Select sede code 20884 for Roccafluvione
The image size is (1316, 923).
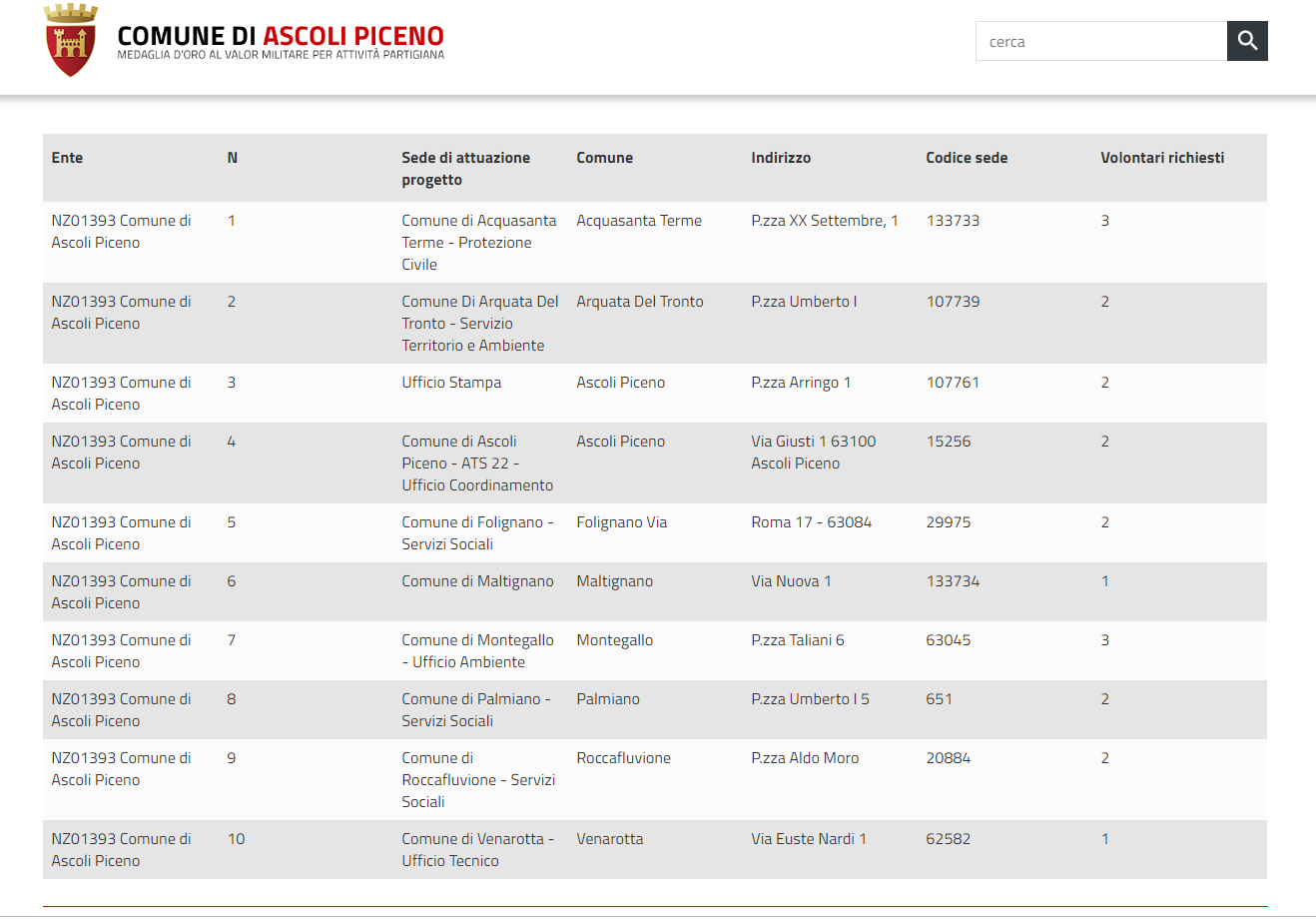tap(948, 758)
